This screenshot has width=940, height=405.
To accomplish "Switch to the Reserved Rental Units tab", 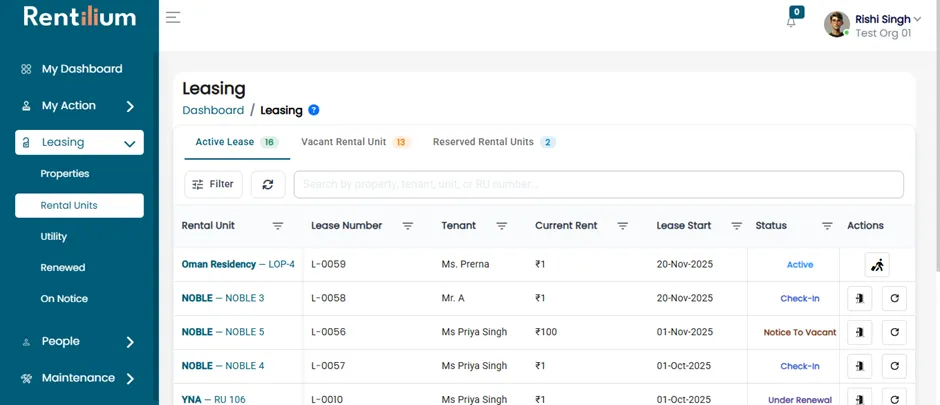I will click(x=494, y=143).
